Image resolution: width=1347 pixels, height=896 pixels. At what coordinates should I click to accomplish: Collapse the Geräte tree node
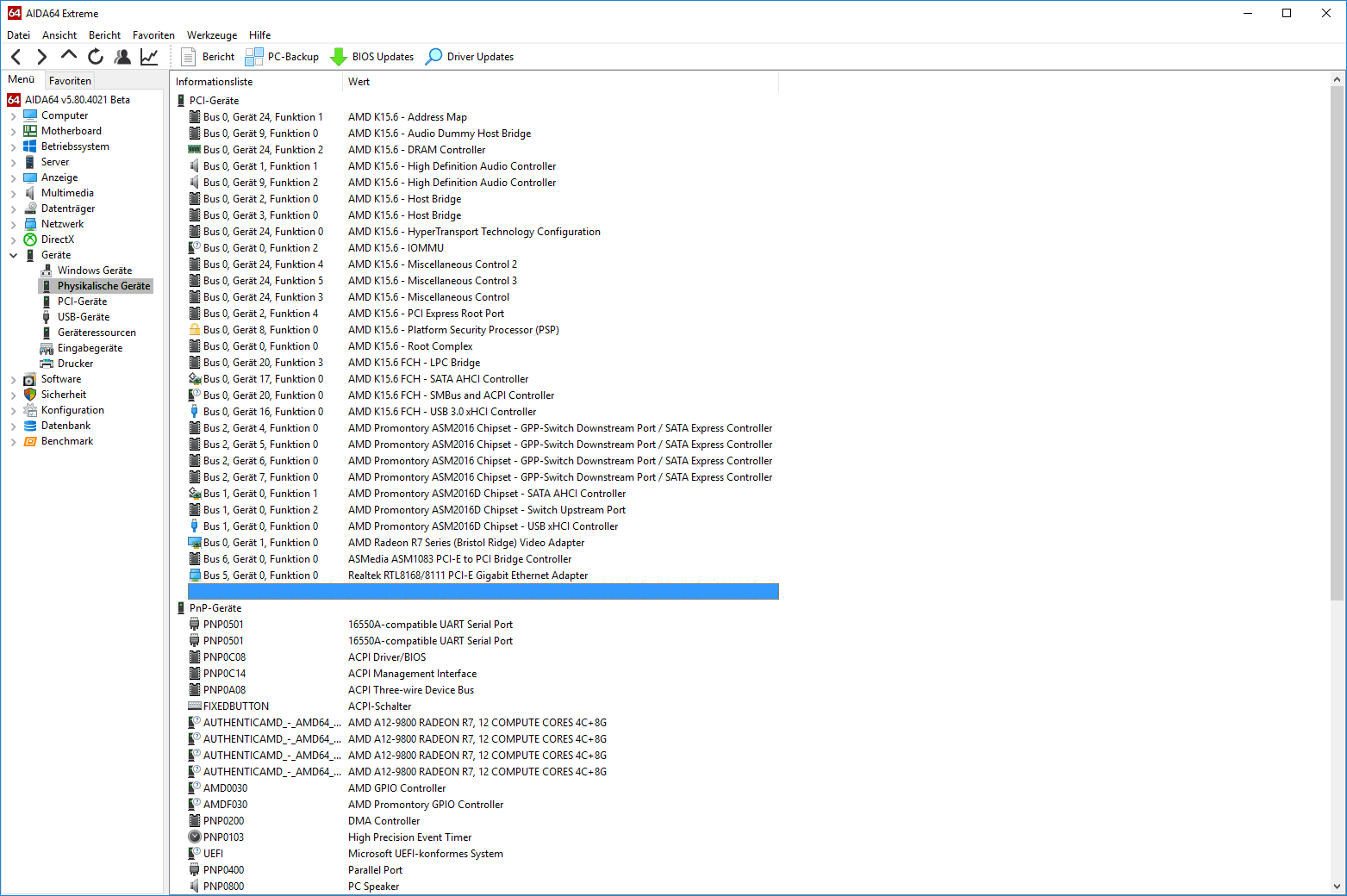[x=13, y=256]
